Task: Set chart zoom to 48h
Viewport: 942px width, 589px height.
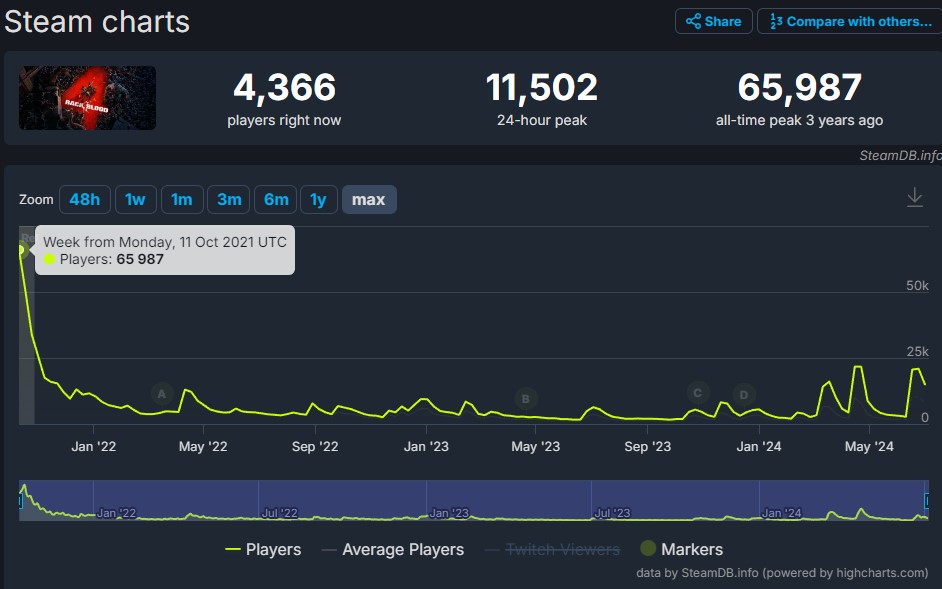Action: (x=85, y=200)
